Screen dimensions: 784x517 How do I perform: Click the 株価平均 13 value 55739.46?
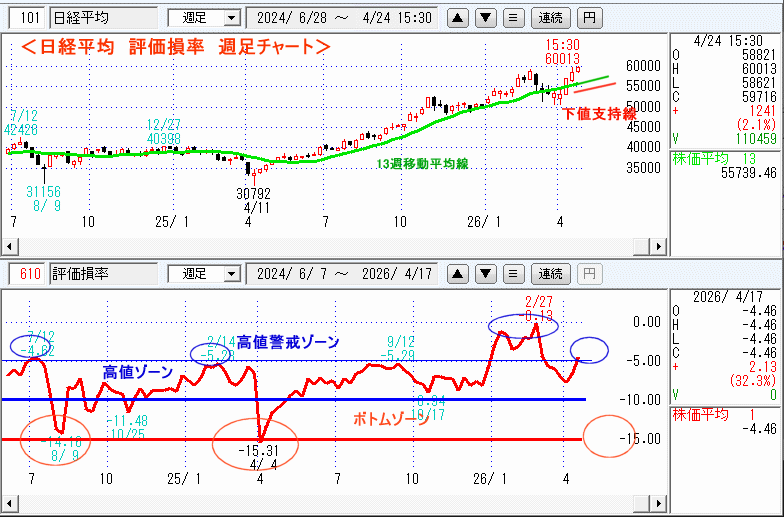(x=748, y=173)
